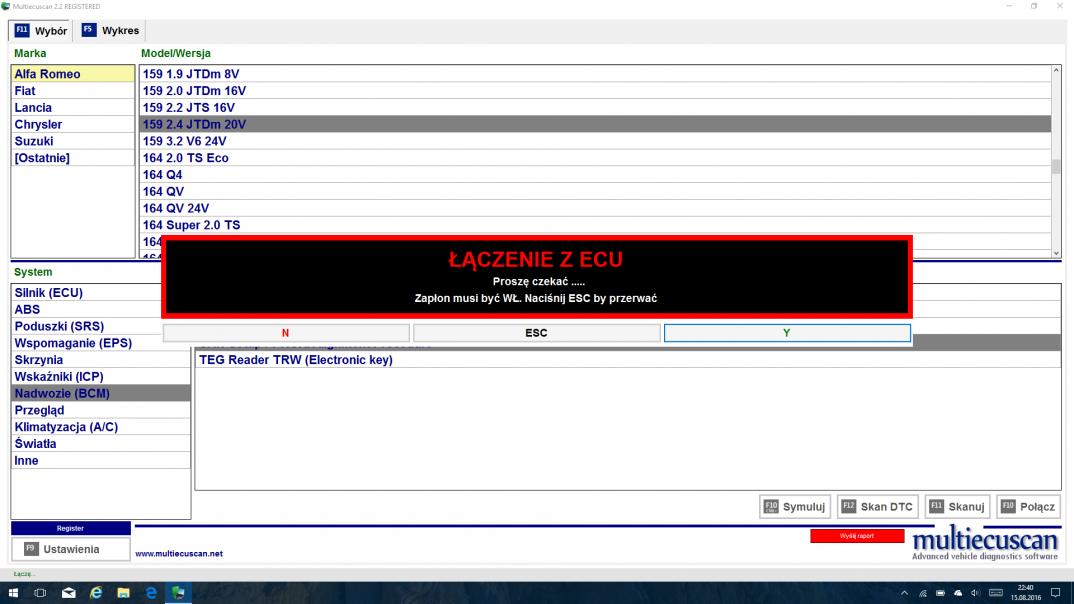Select Światła system
This screenshot has width=1074, height=604.
(101, 444)
